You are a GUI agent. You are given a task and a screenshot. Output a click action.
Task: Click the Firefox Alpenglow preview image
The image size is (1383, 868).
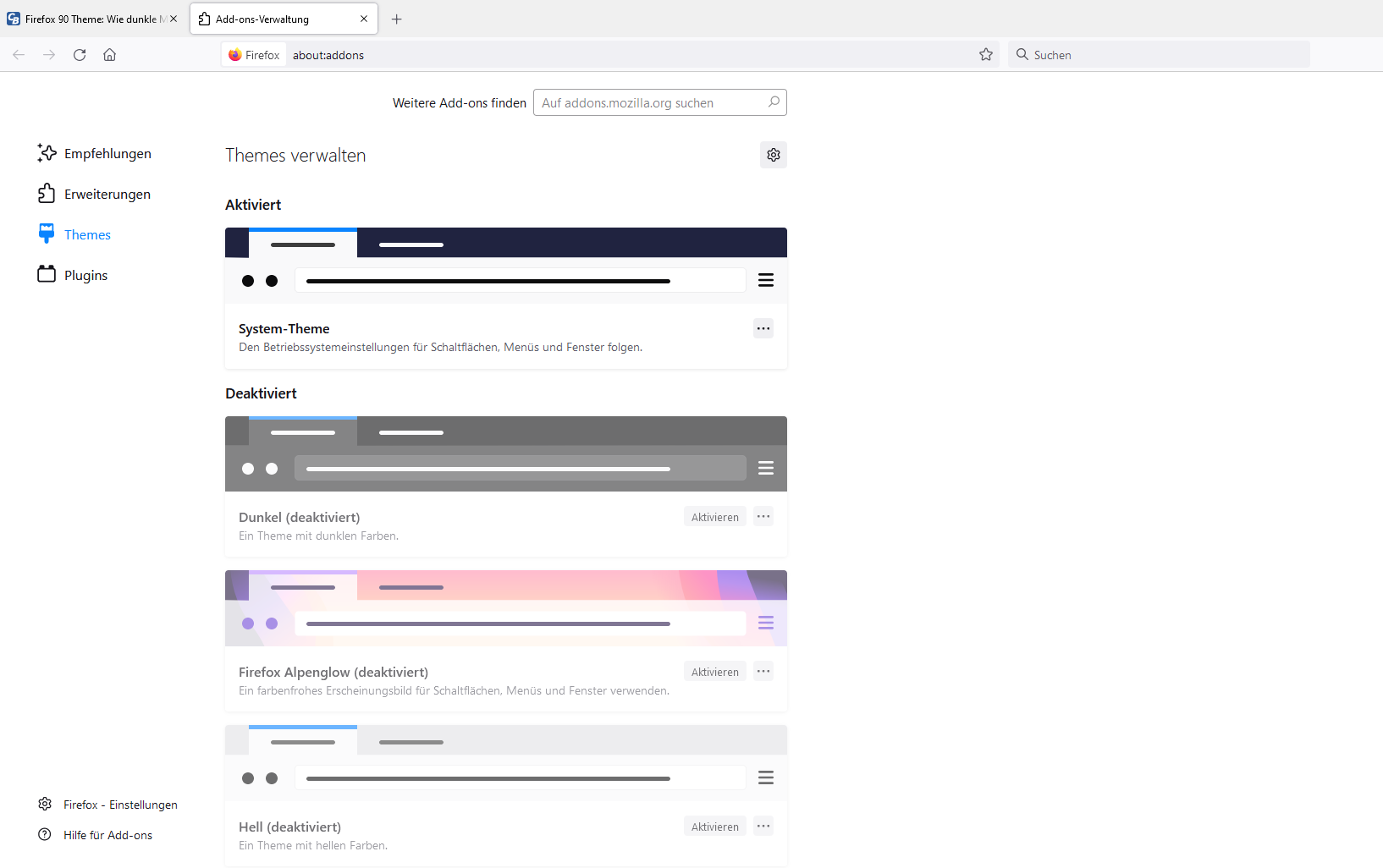(x=506, y=608)
